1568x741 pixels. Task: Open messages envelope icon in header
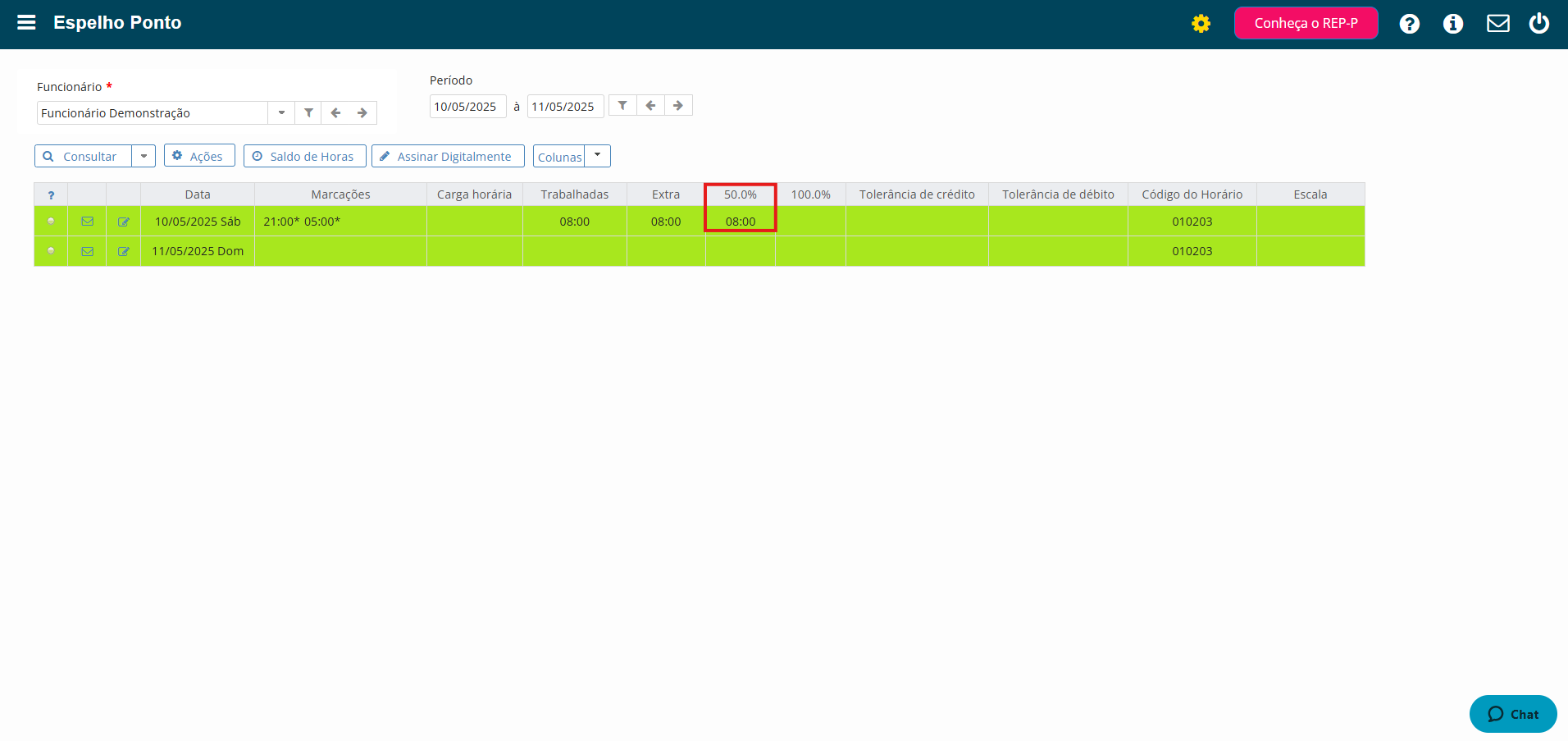pyautogui.click(x=1497, y=24)
